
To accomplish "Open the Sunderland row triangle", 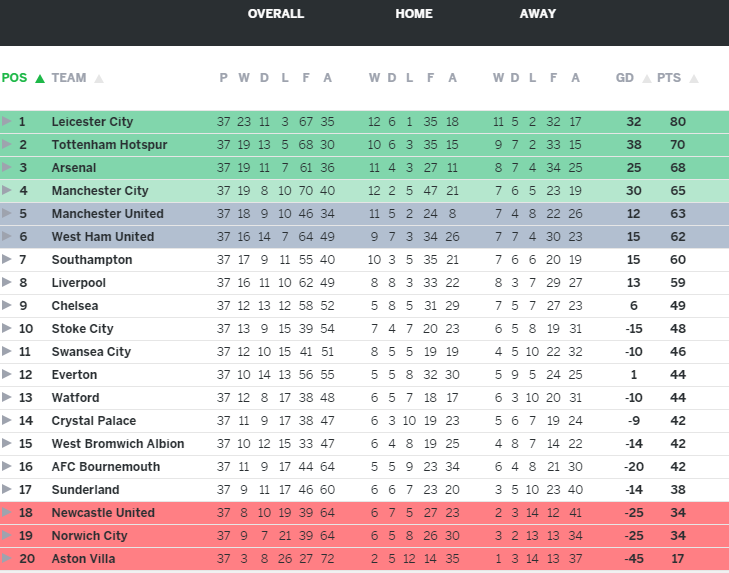I will tap(7, 490).
